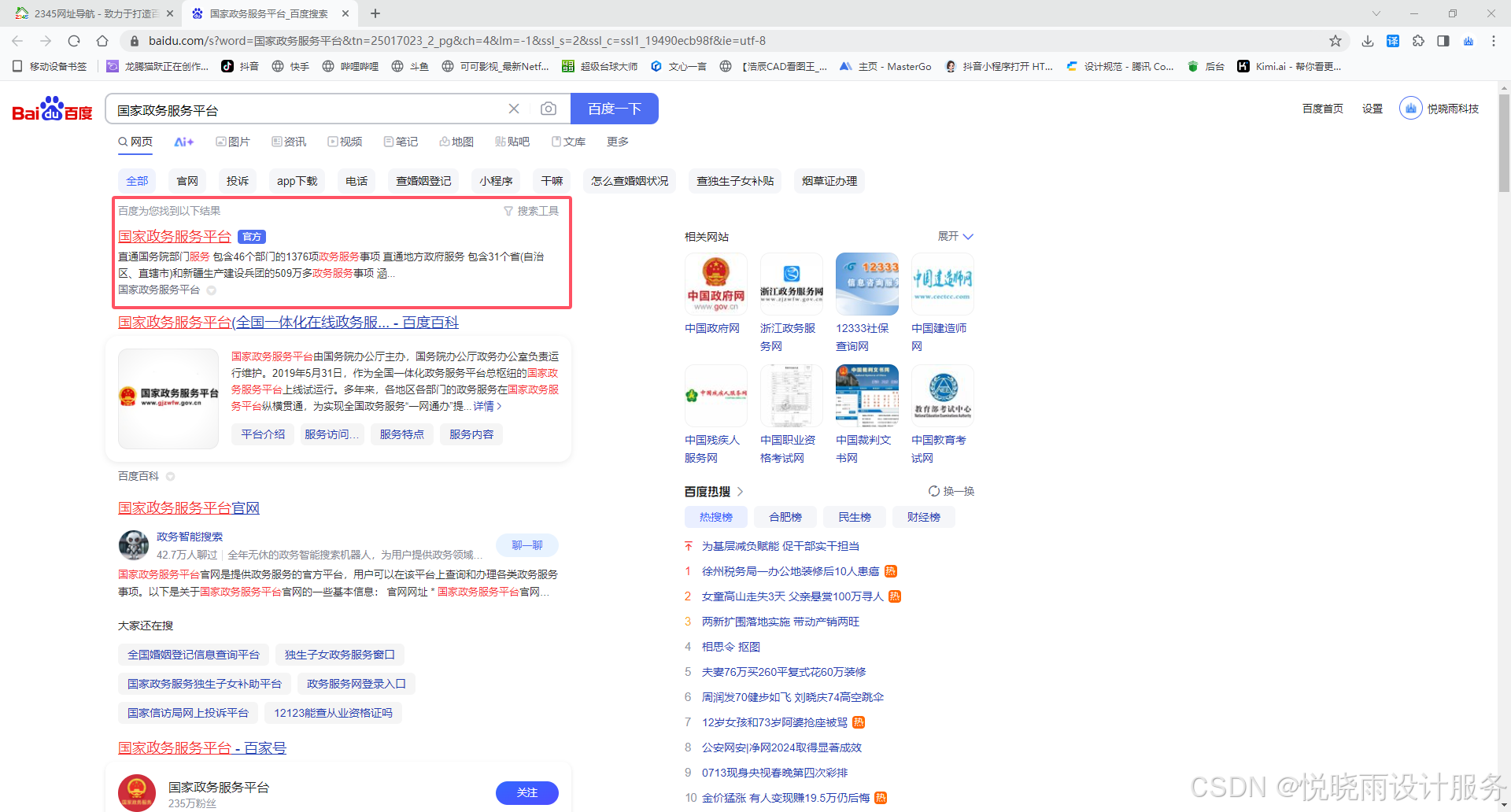The image size is (1511, 812).
Task: Switch to the 视频 search tab
Action: point(345,142)
